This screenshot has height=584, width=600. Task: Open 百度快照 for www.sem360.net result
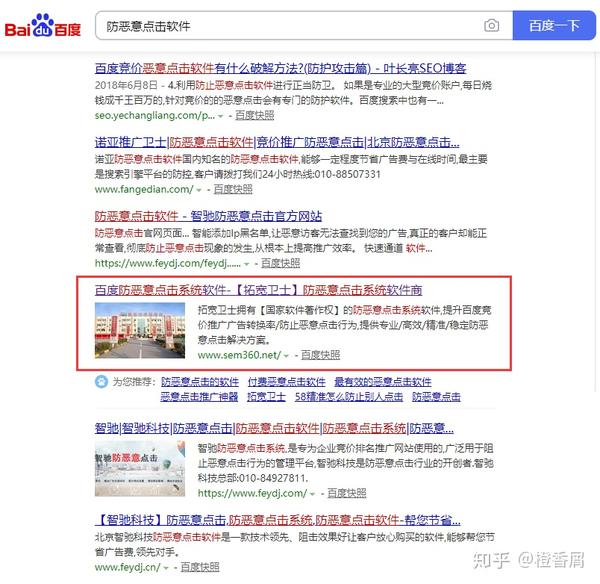click(321, 355)
